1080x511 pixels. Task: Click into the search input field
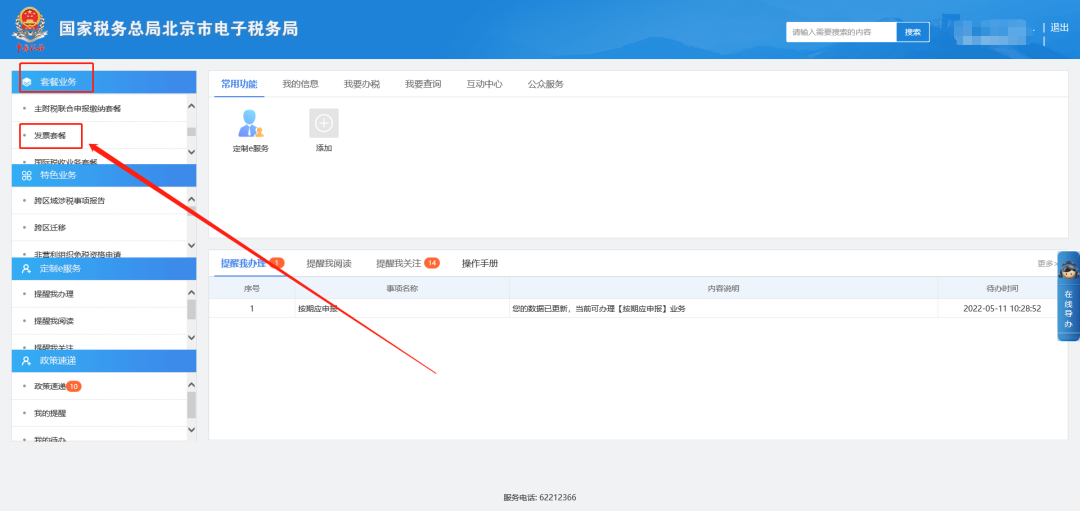pyautogui.click(x=840, y=32)
